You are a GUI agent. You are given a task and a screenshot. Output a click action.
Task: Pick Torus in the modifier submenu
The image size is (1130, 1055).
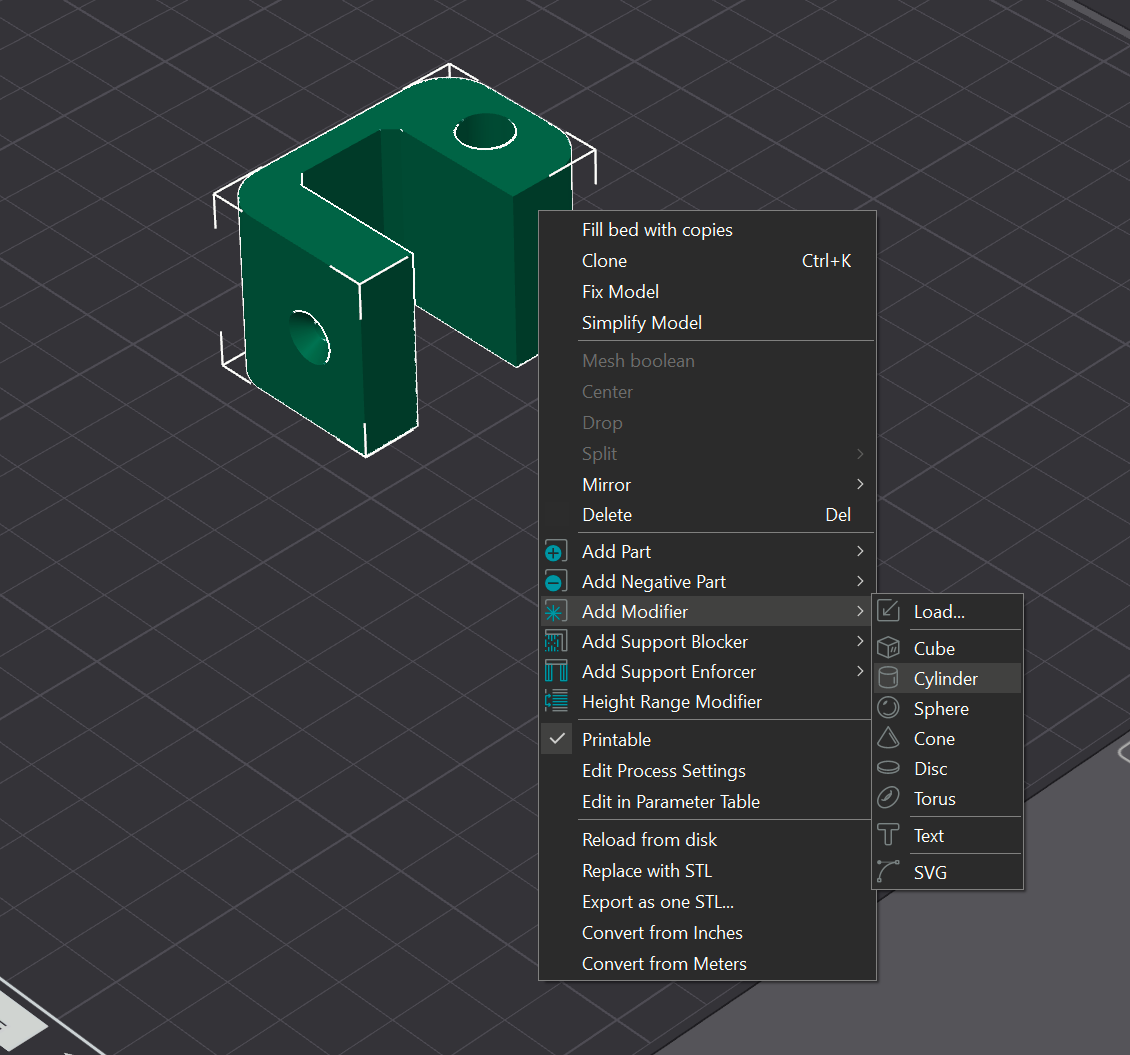948,798
